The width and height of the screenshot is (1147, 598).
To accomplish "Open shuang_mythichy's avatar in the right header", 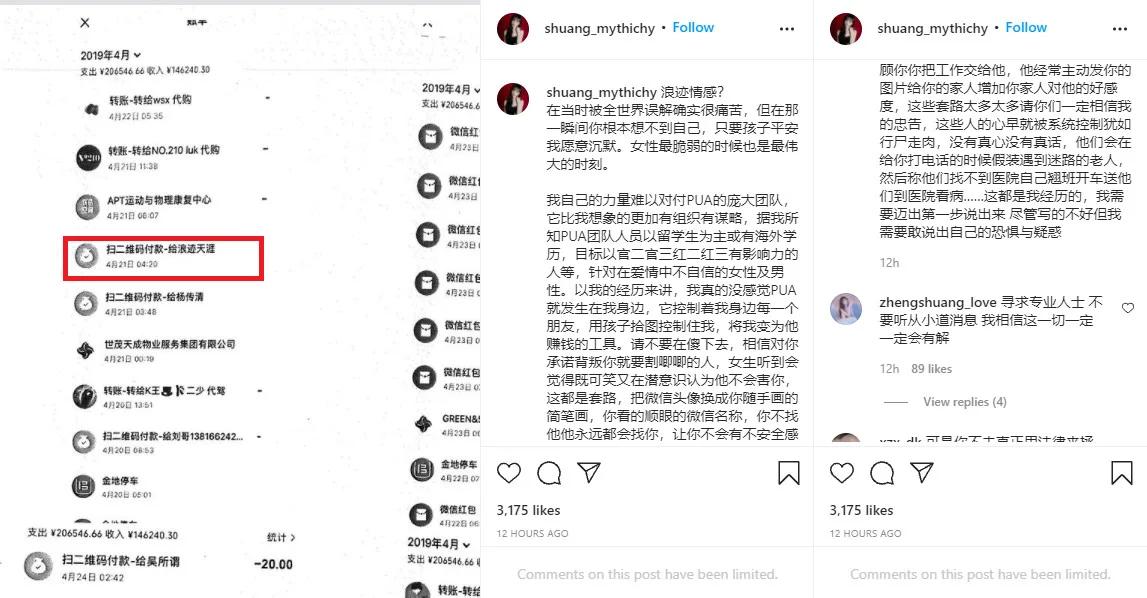I will coord(846,29).
